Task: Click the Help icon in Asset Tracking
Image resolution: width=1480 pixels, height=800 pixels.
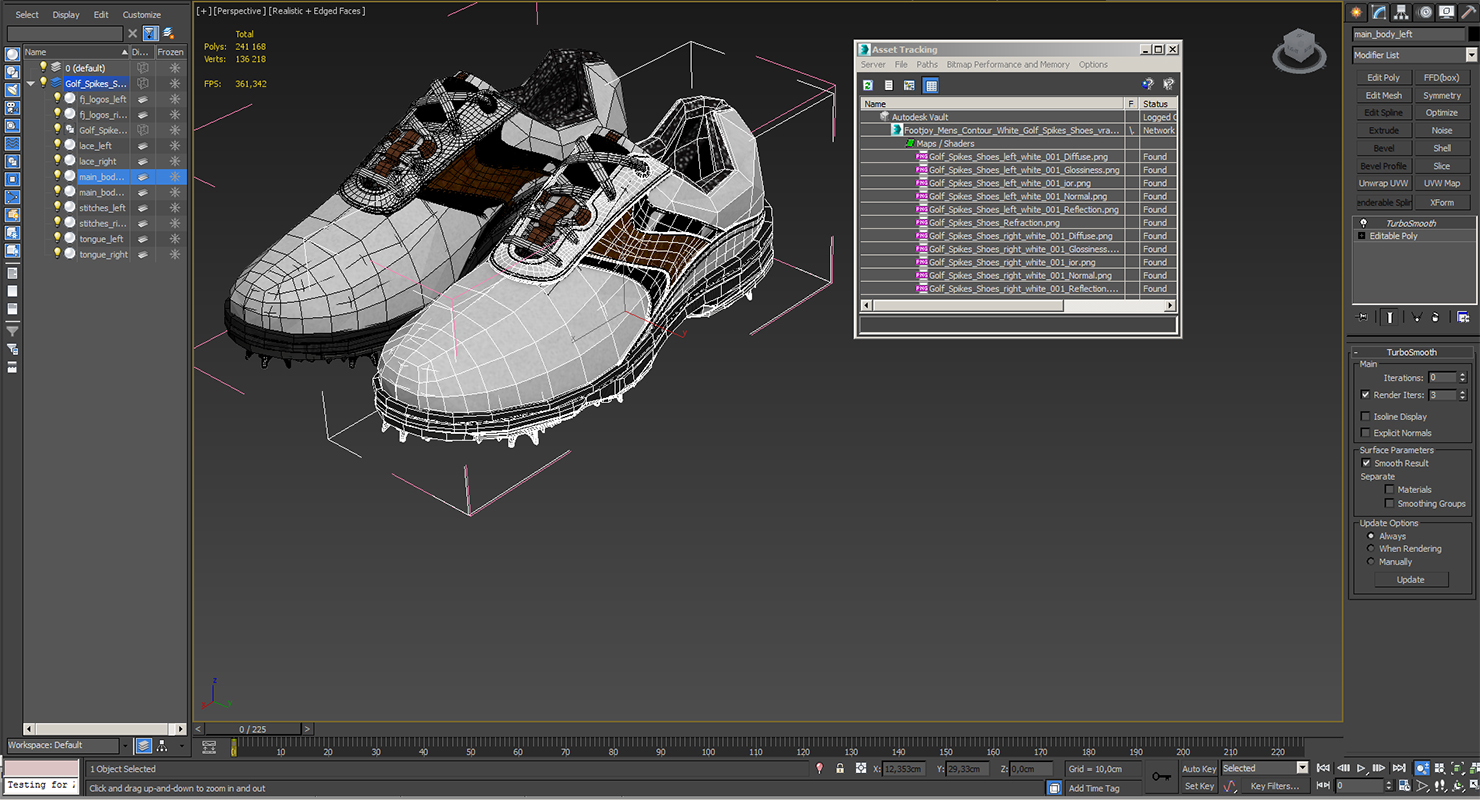Action: point(1147,86)
